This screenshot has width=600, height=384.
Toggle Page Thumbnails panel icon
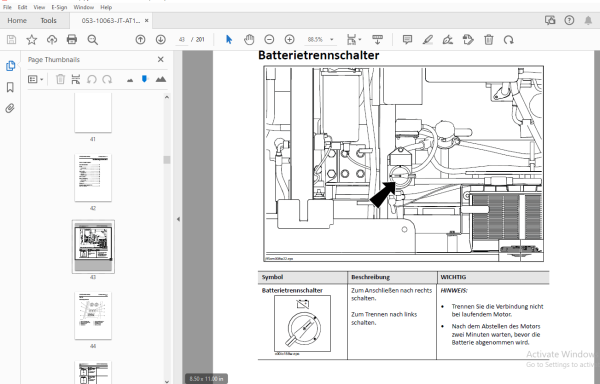tap(10, 66)
